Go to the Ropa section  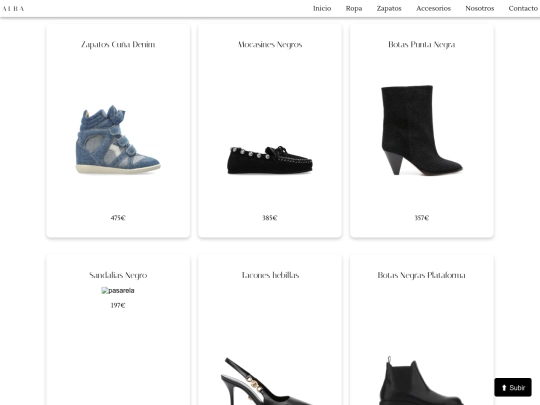click(x=354, y=8)
